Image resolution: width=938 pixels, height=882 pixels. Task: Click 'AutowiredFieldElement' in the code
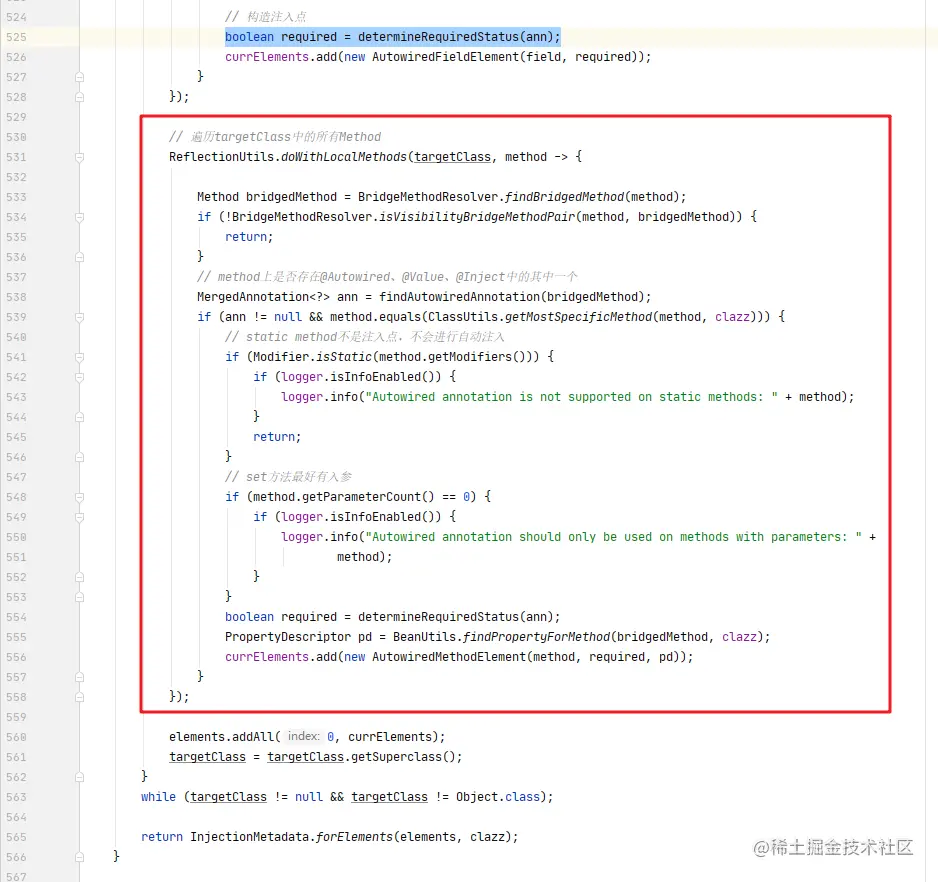(x=446, y=57)
